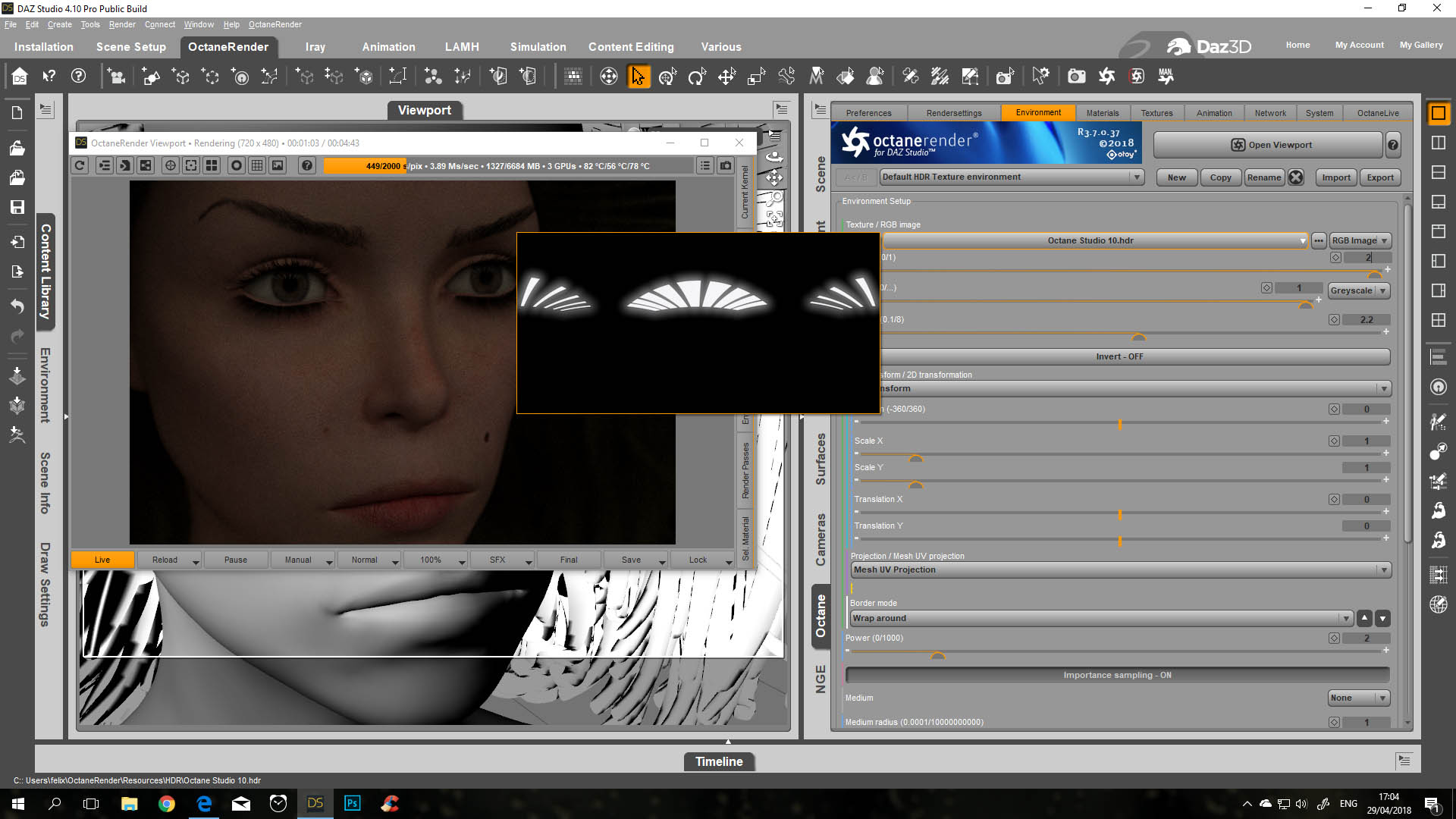Switch to the Materials tab

(x=1102, y=113)
